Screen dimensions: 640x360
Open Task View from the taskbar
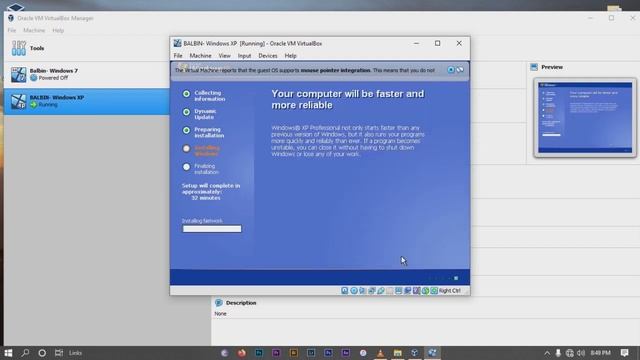(x=59, y=353)
